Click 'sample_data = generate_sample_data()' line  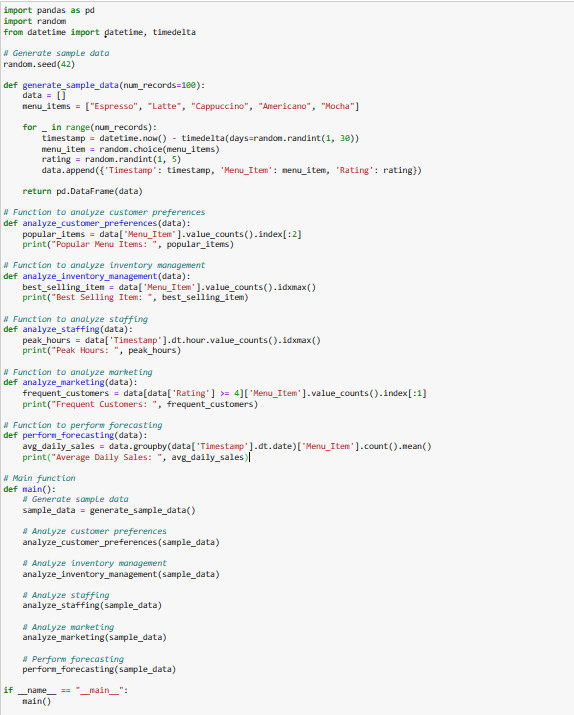click(x=109, y=509)
